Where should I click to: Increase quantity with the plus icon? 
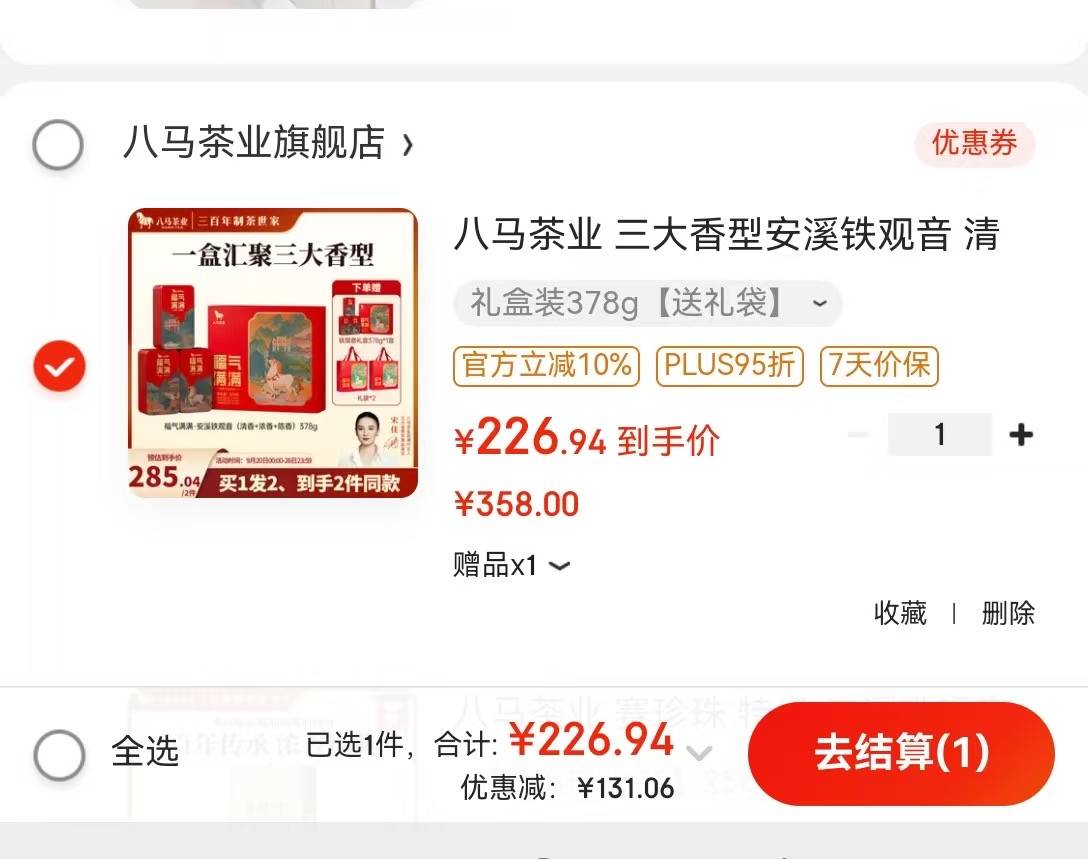[1021, 435]
